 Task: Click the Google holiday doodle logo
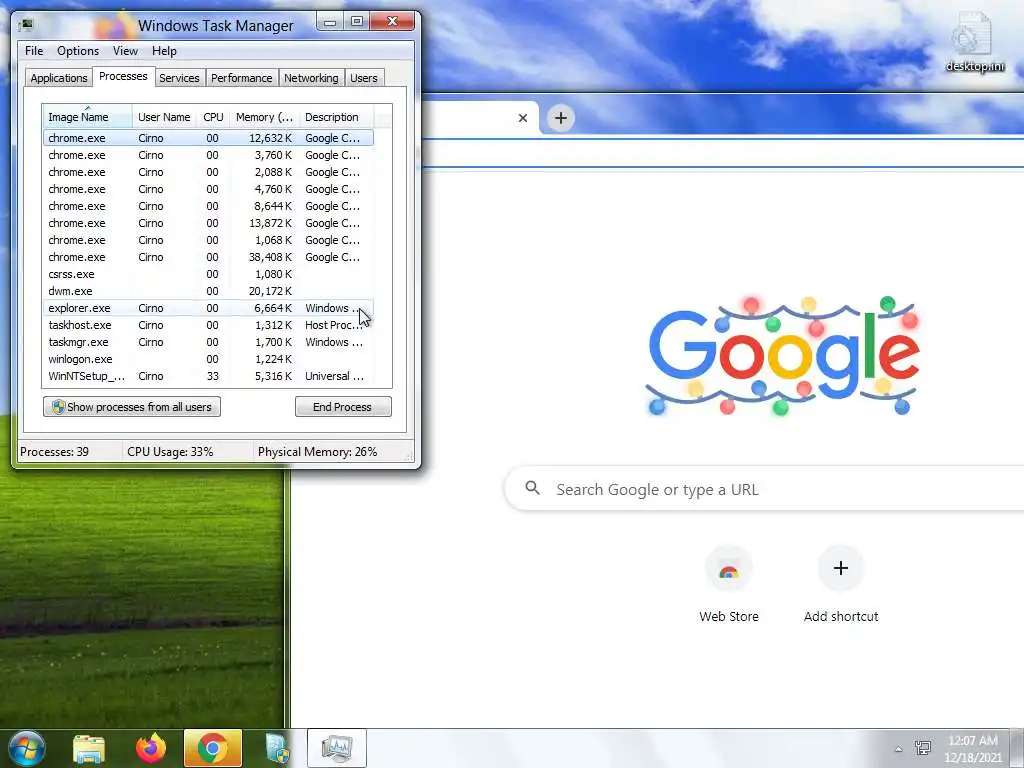click(x=783, y=357)
